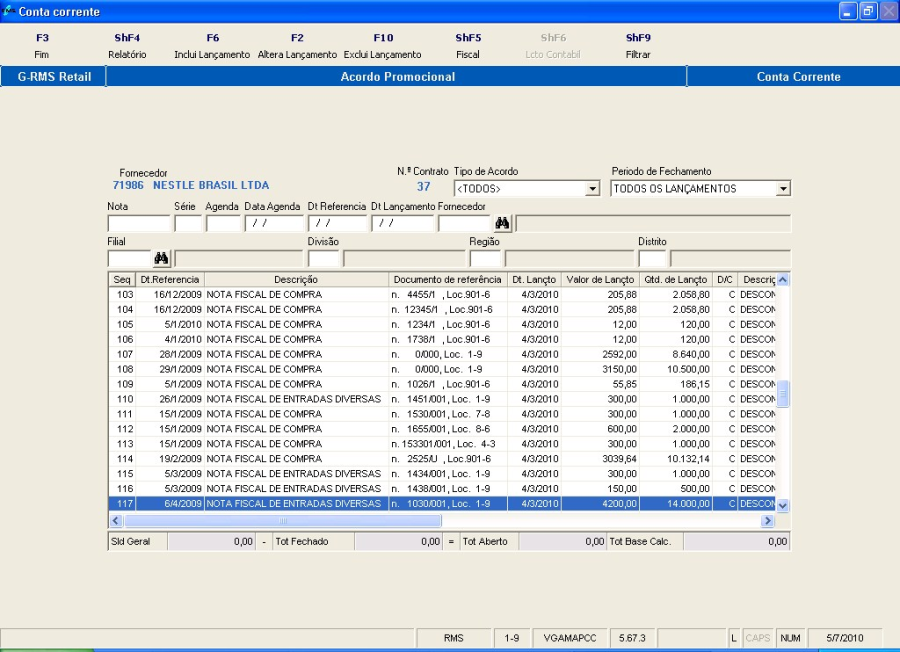Click the binoculars icon next to Fornecedor field

point(502,223)
